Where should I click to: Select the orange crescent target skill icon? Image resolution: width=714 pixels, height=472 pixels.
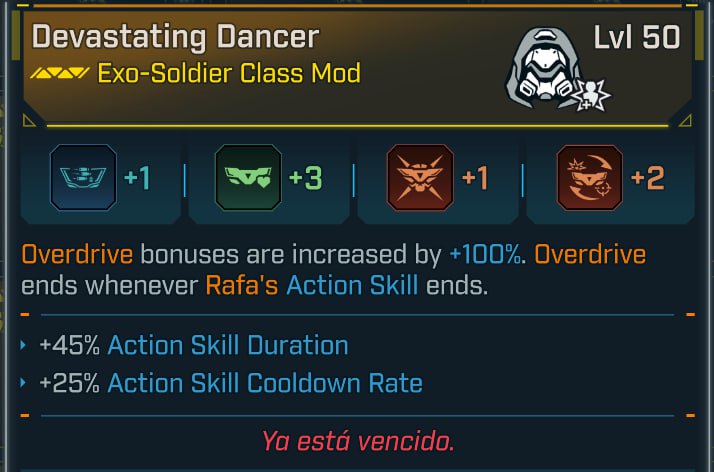[x=590, y=178]
